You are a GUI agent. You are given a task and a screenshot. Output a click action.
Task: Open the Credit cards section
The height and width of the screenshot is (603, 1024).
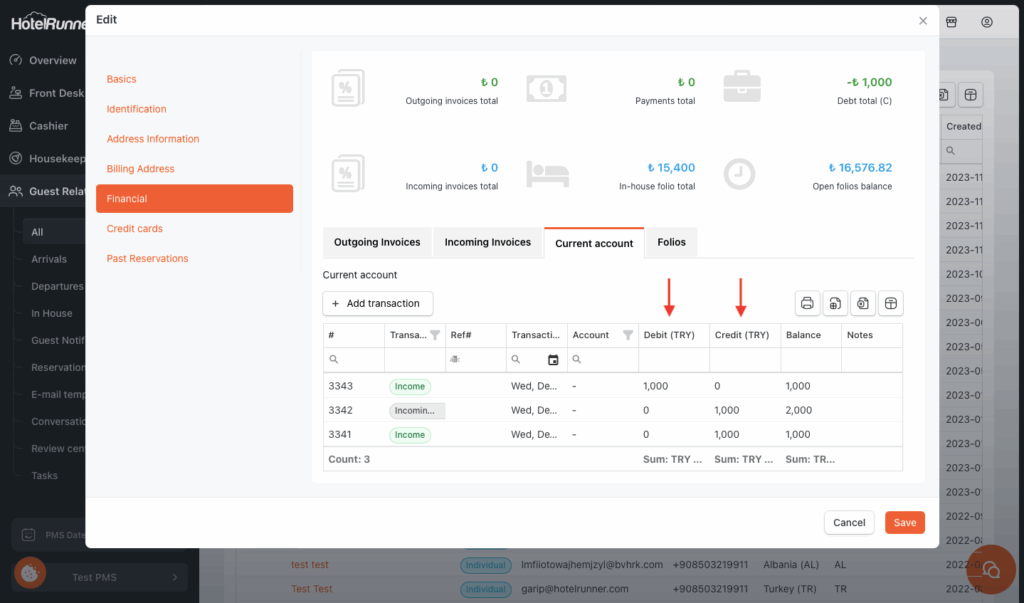point(134,229)
